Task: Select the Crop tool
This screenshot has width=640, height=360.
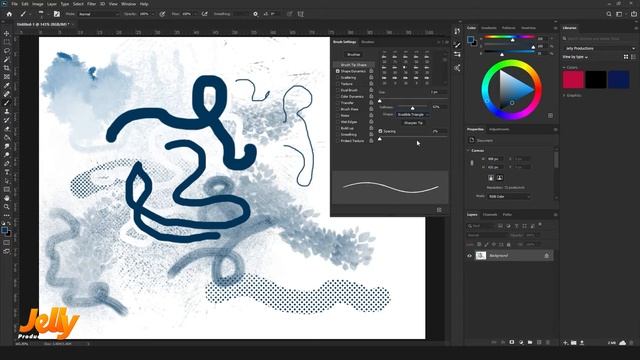Action: coord(7,68)
